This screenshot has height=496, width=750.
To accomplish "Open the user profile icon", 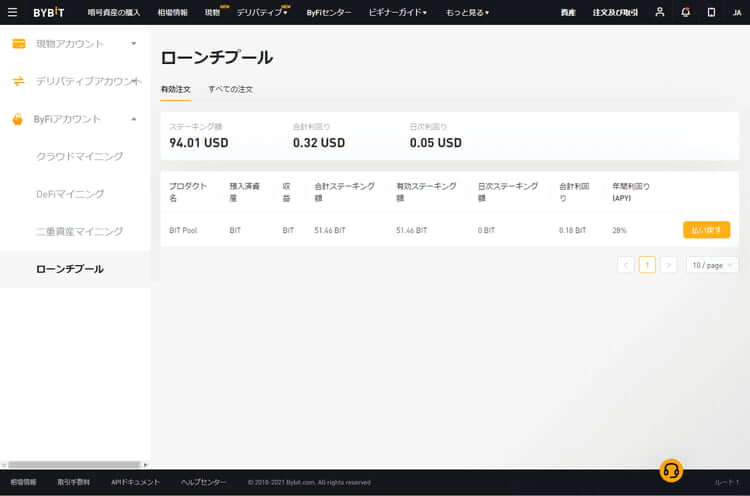I will [x=660, y=12].
